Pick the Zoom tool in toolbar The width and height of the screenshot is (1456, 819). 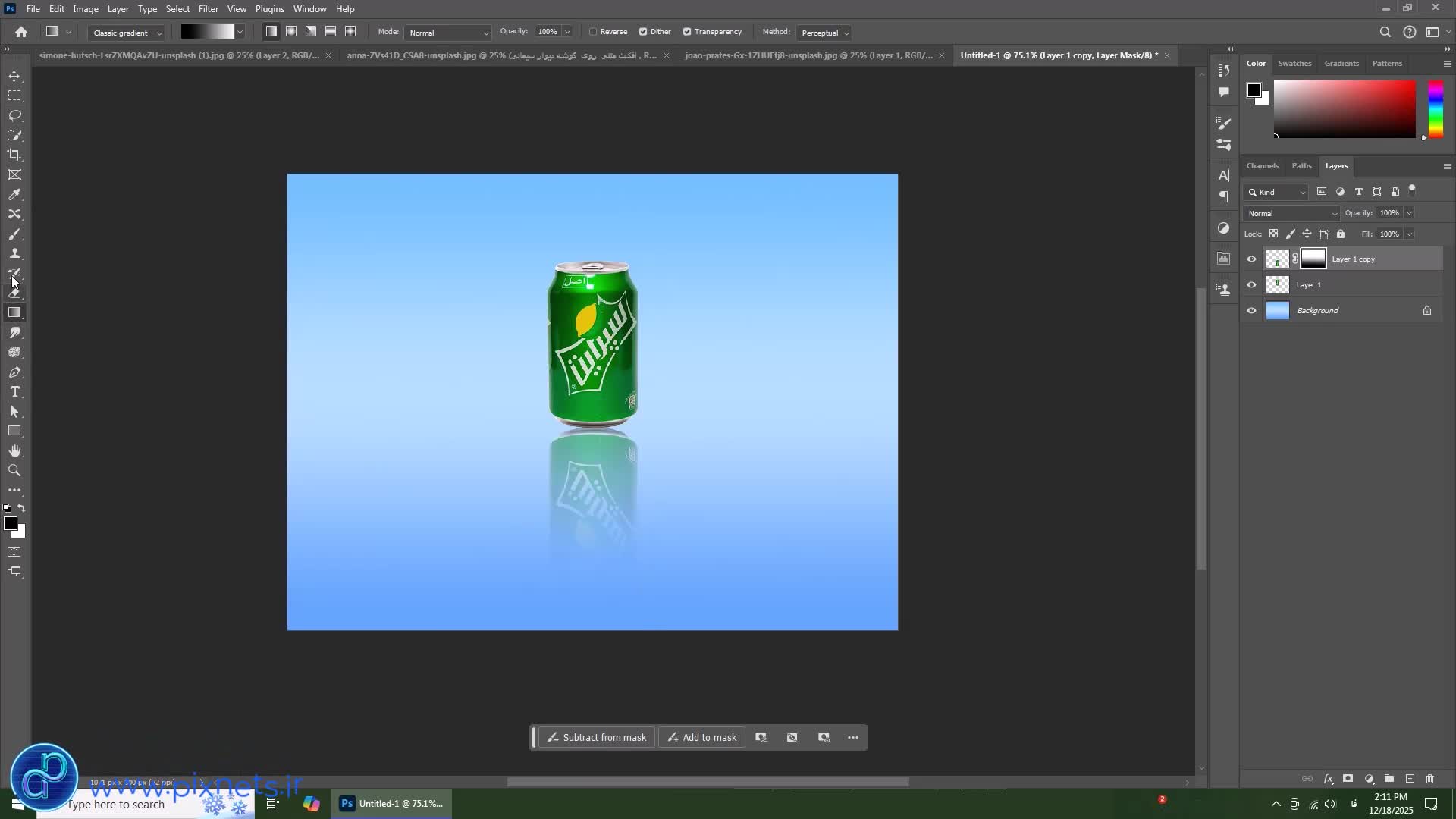pos(14,471)
